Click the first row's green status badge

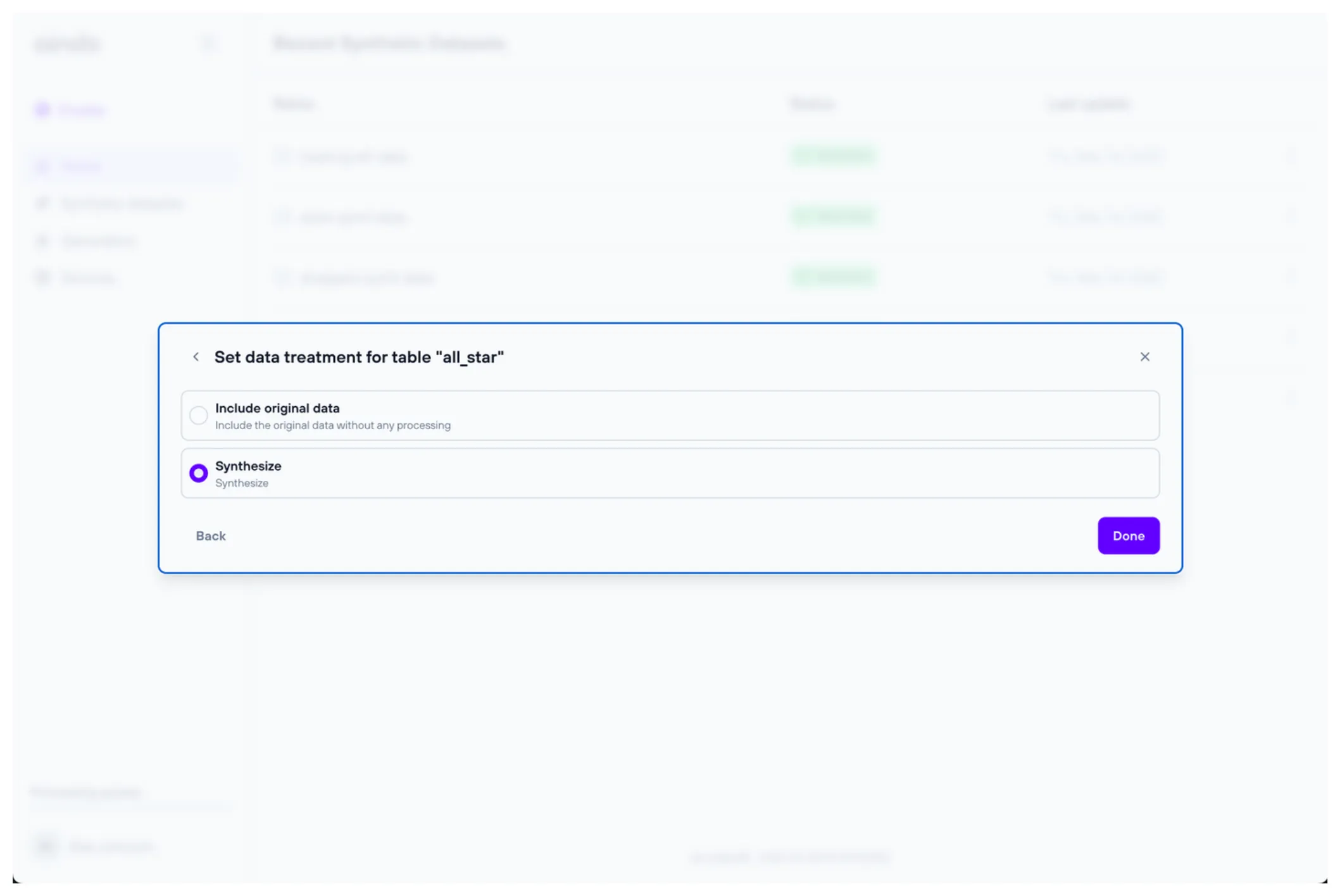833,156
